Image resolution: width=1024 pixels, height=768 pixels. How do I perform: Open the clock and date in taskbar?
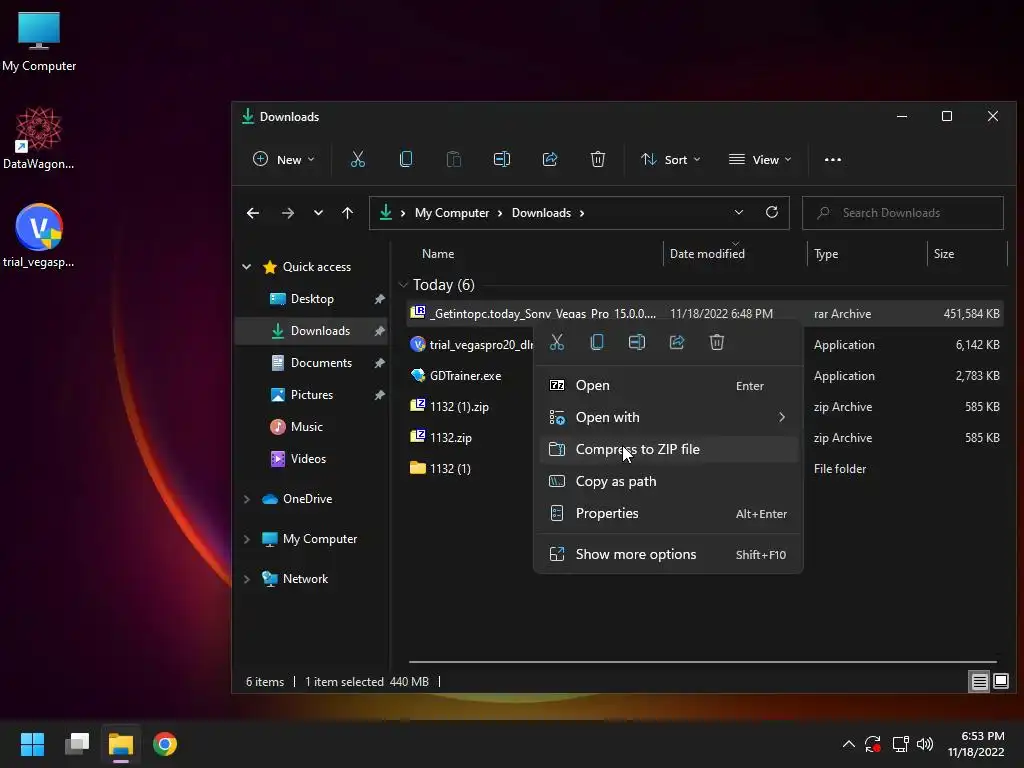[976, 744]
